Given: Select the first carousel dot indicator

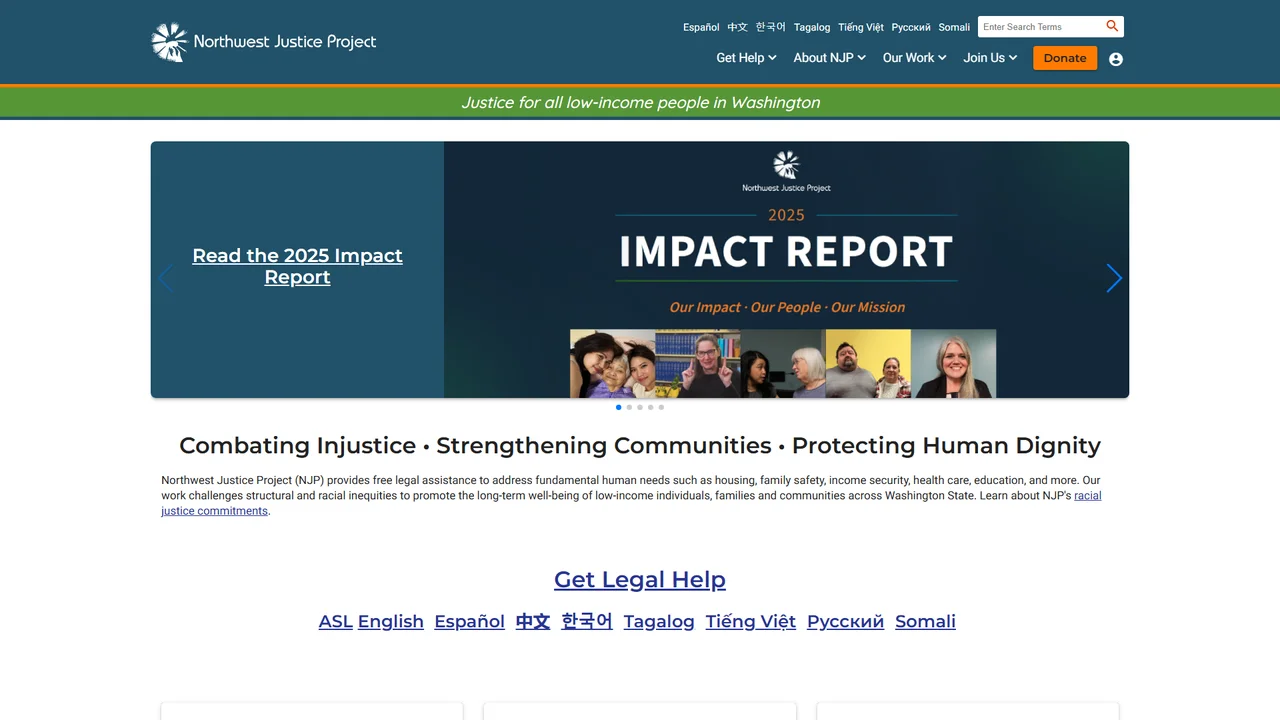Looking at the screenshot, I should click(618, 407).
